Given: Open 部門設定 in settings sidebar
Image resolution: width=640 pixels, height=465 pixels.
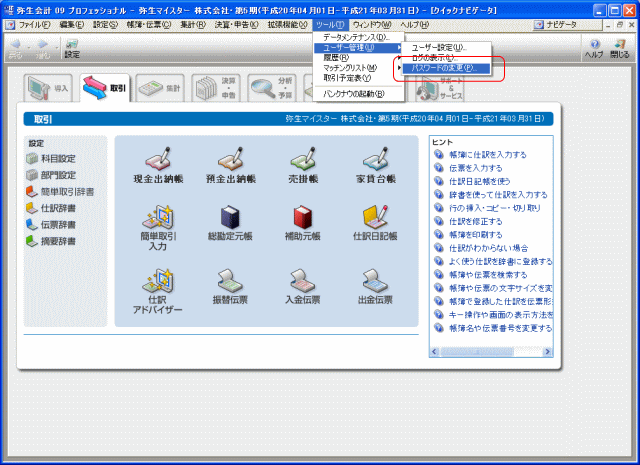Looking at the screenshot, I should coord(51,175).
